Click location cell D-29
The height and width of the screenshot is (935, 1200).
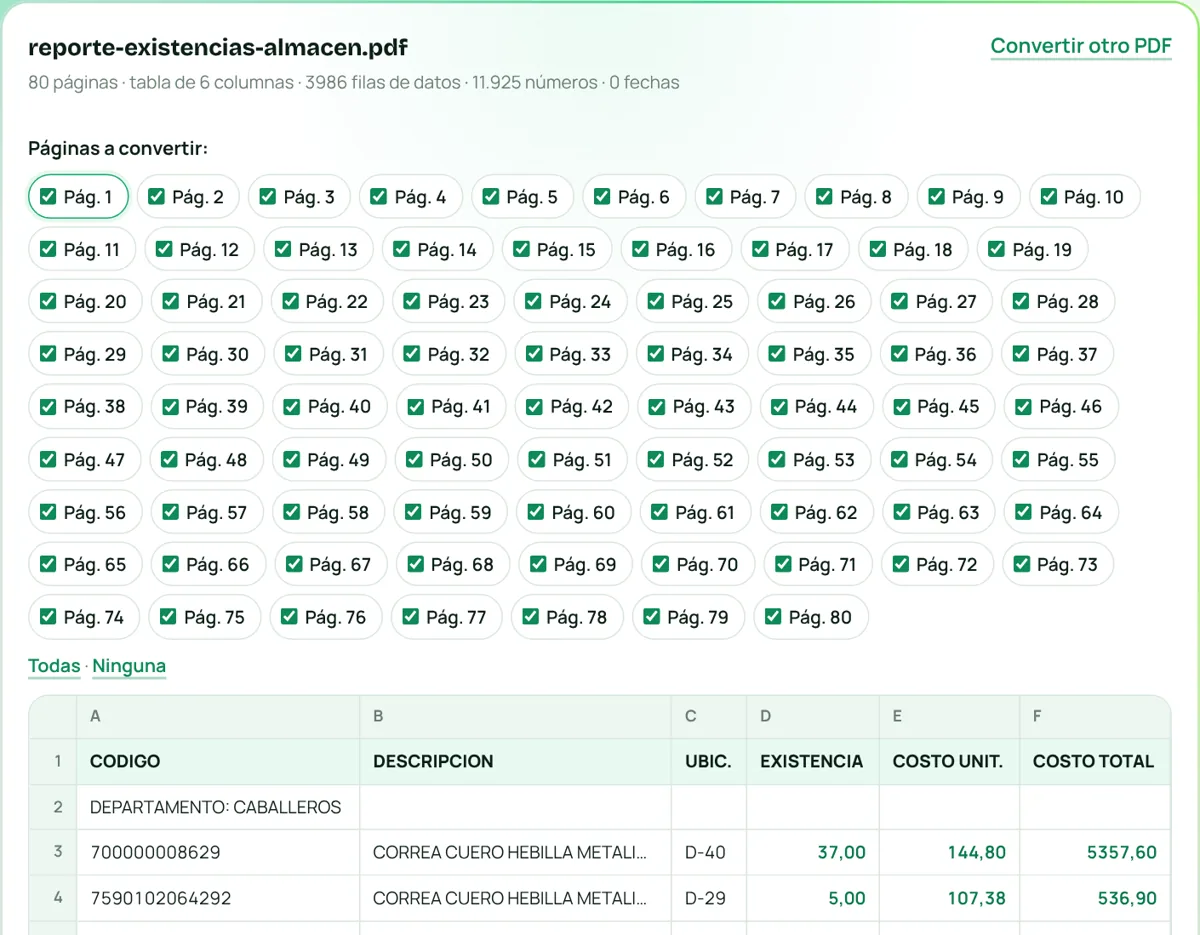(x=709, y=898)
